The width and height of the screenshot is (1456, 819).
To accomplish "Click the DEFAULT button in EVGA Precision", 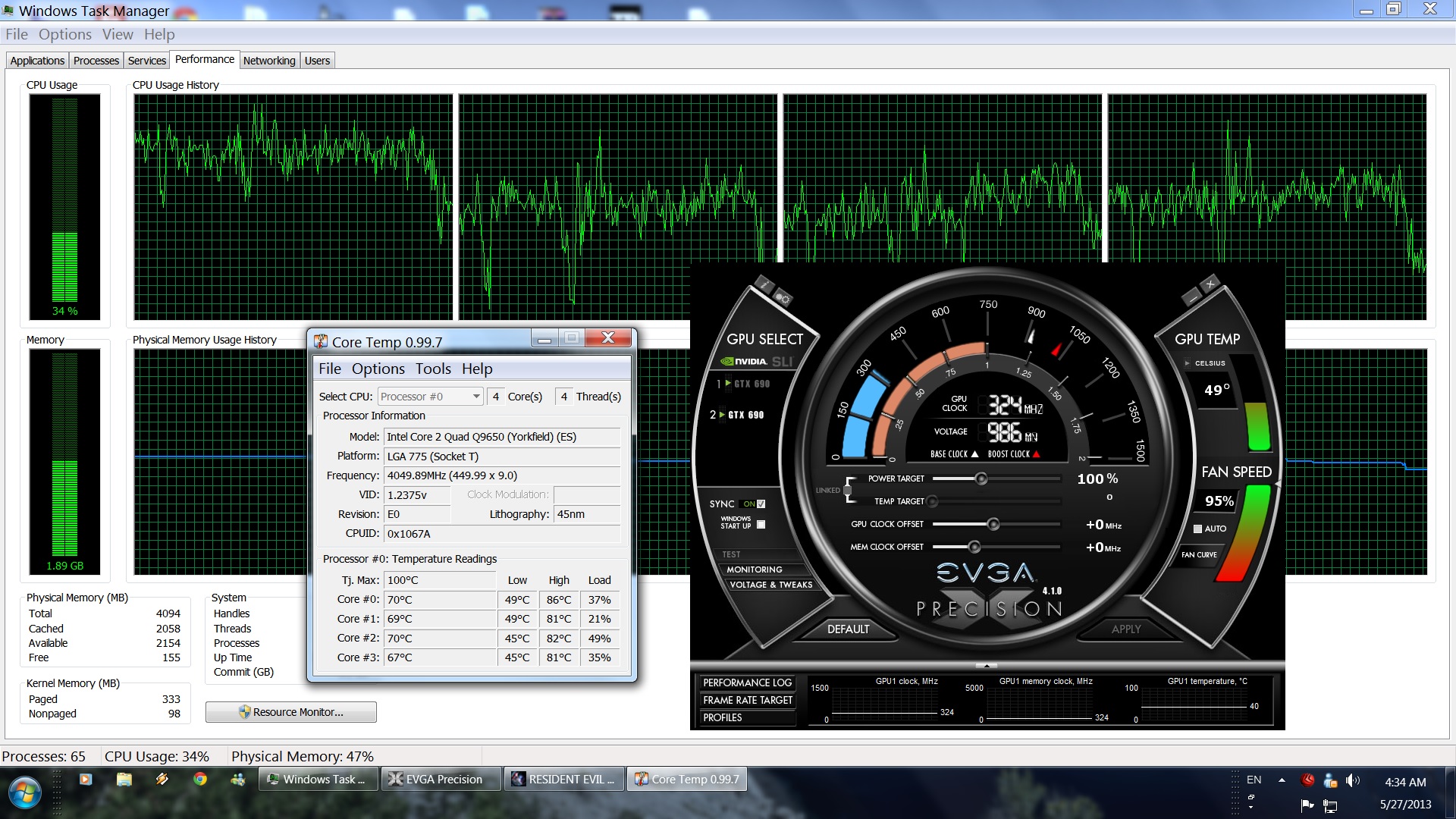I will (x=848, y=629).
